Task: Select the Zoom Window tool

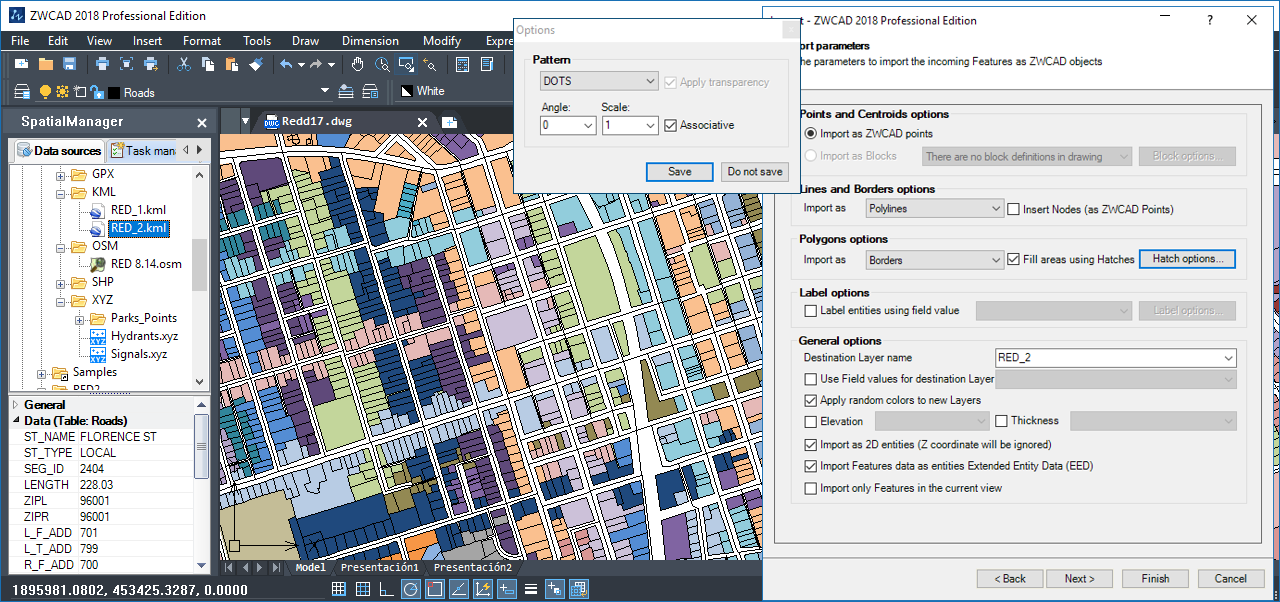Action: coord(406,64)
